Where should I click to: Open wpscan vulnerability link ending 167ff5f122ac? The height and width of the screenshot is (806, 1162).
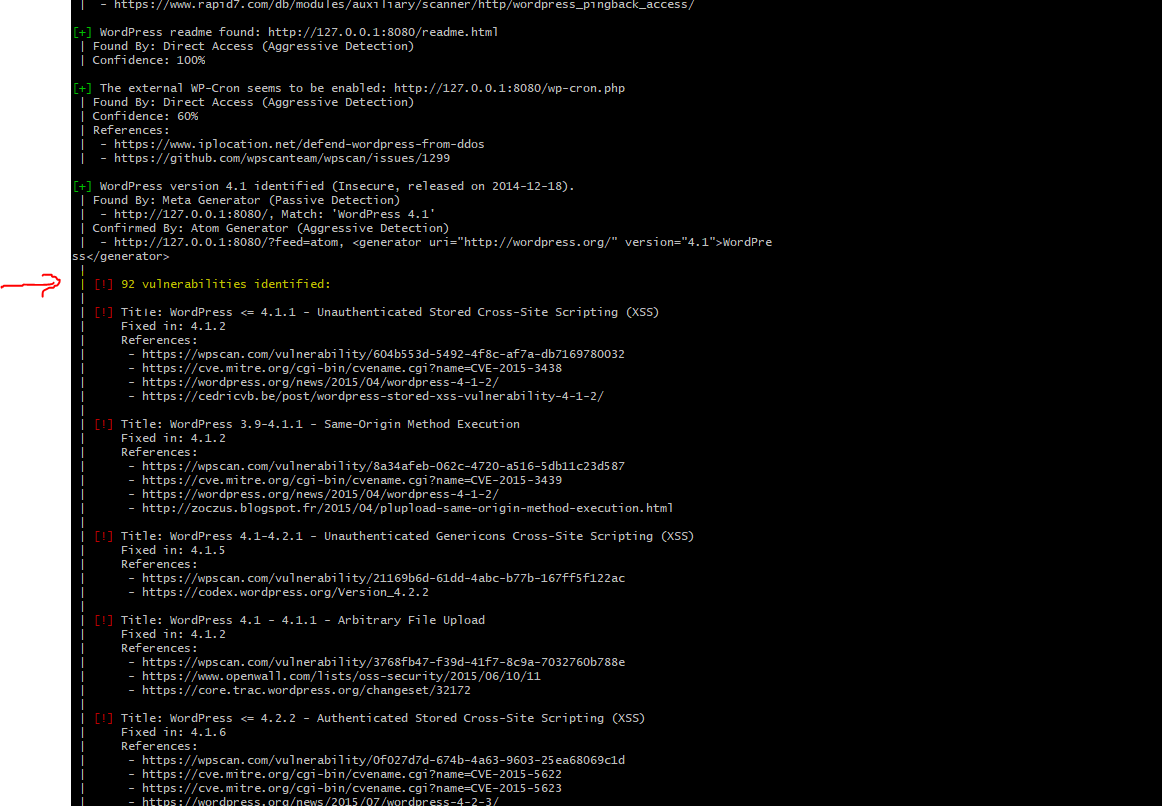[383, 579]
